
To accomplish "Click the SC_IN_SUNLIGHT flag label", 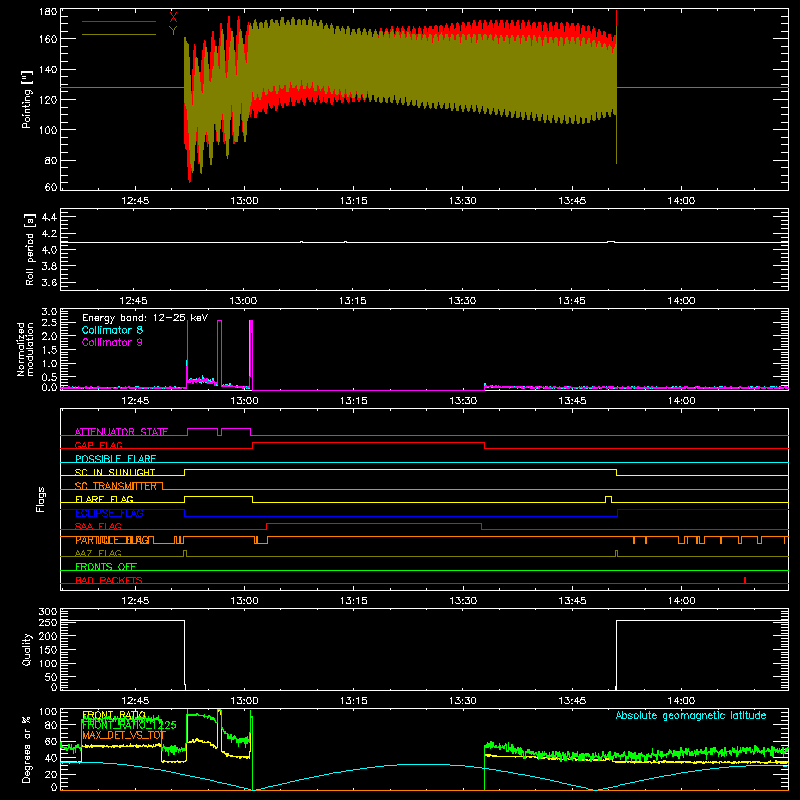I will point(115,472).
